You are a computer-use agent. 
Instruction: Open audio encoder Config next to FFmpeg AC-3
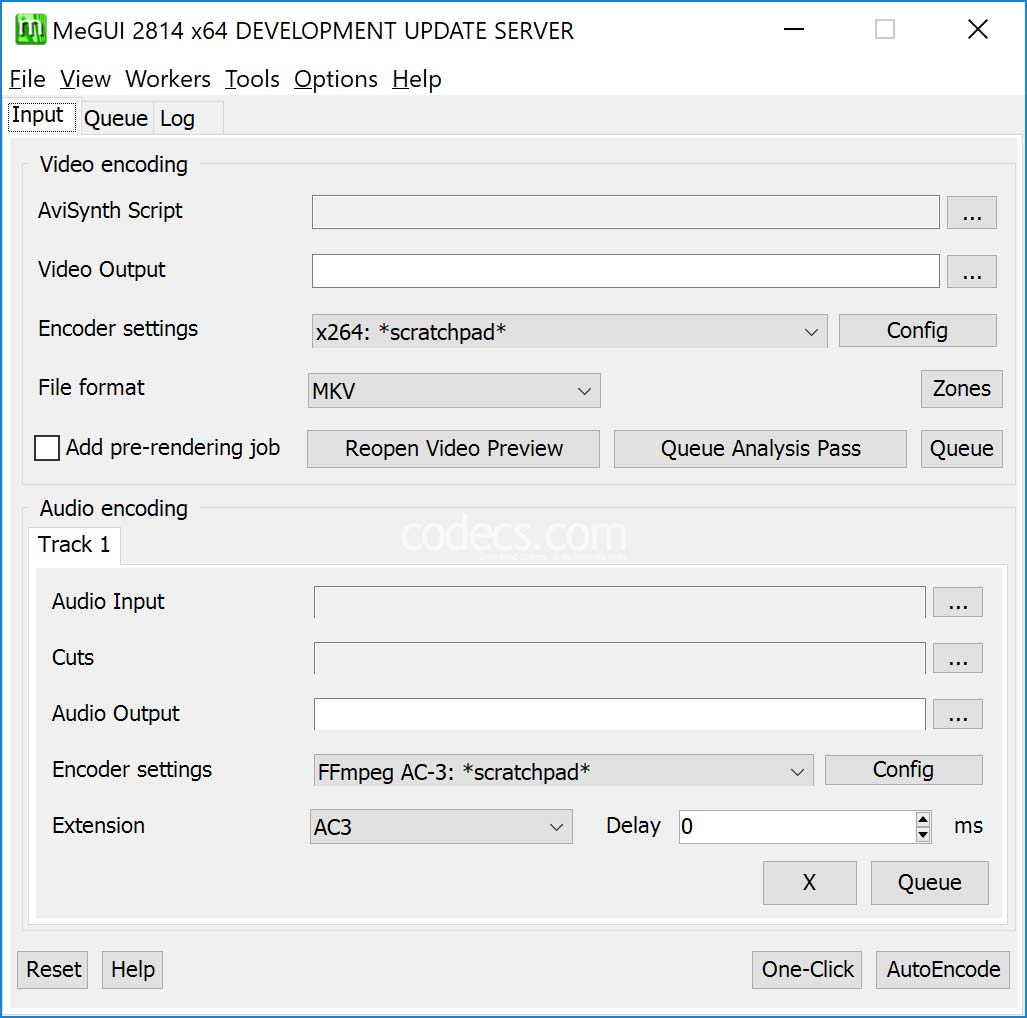tap(904, 770)
